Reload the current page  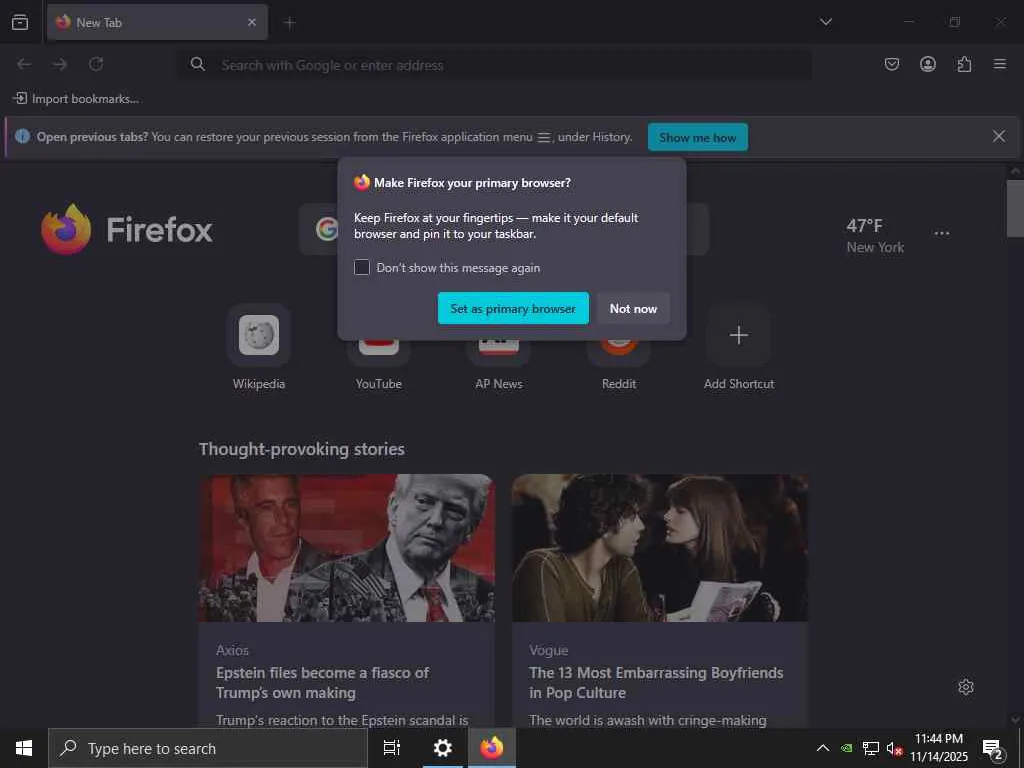[96, 64]
